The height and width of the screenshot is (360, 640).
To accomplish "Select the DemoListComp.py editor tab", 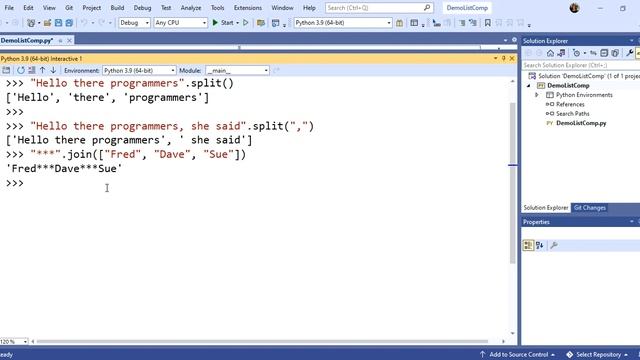I will pyautogui.click(x=27, y=40).
